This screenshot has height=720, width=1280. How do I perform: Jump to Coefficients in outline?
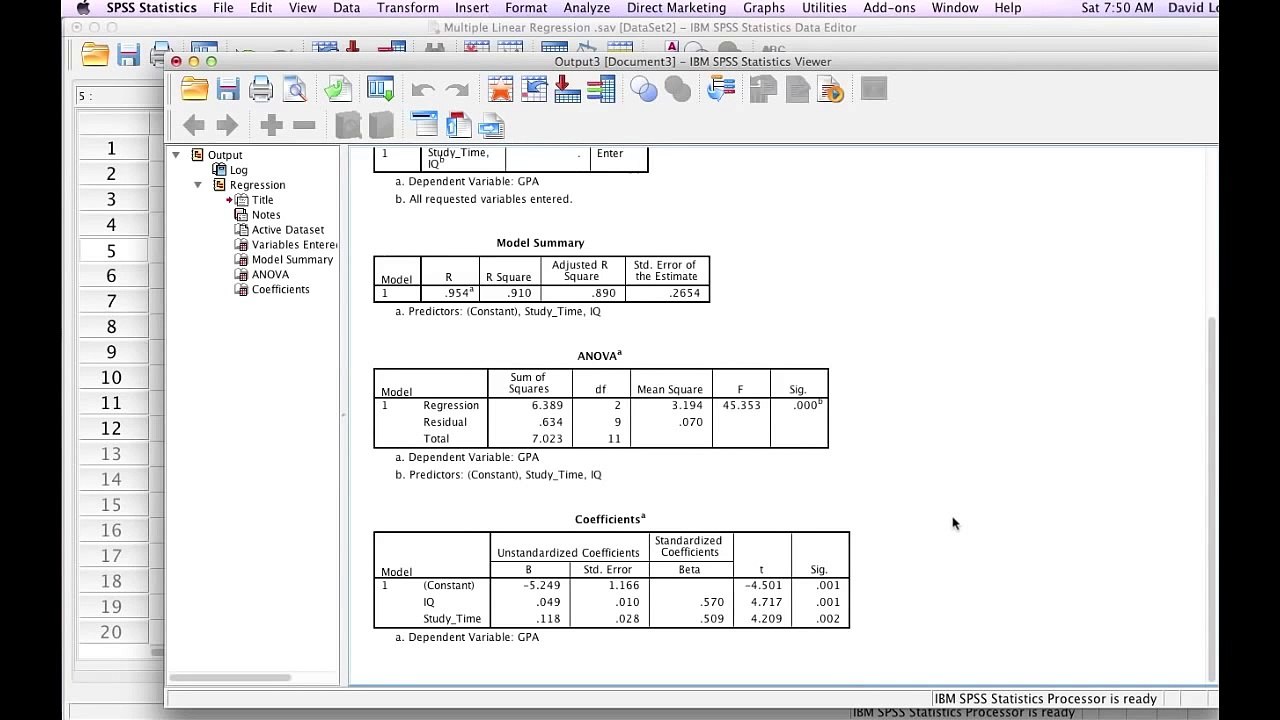[280, 290]
